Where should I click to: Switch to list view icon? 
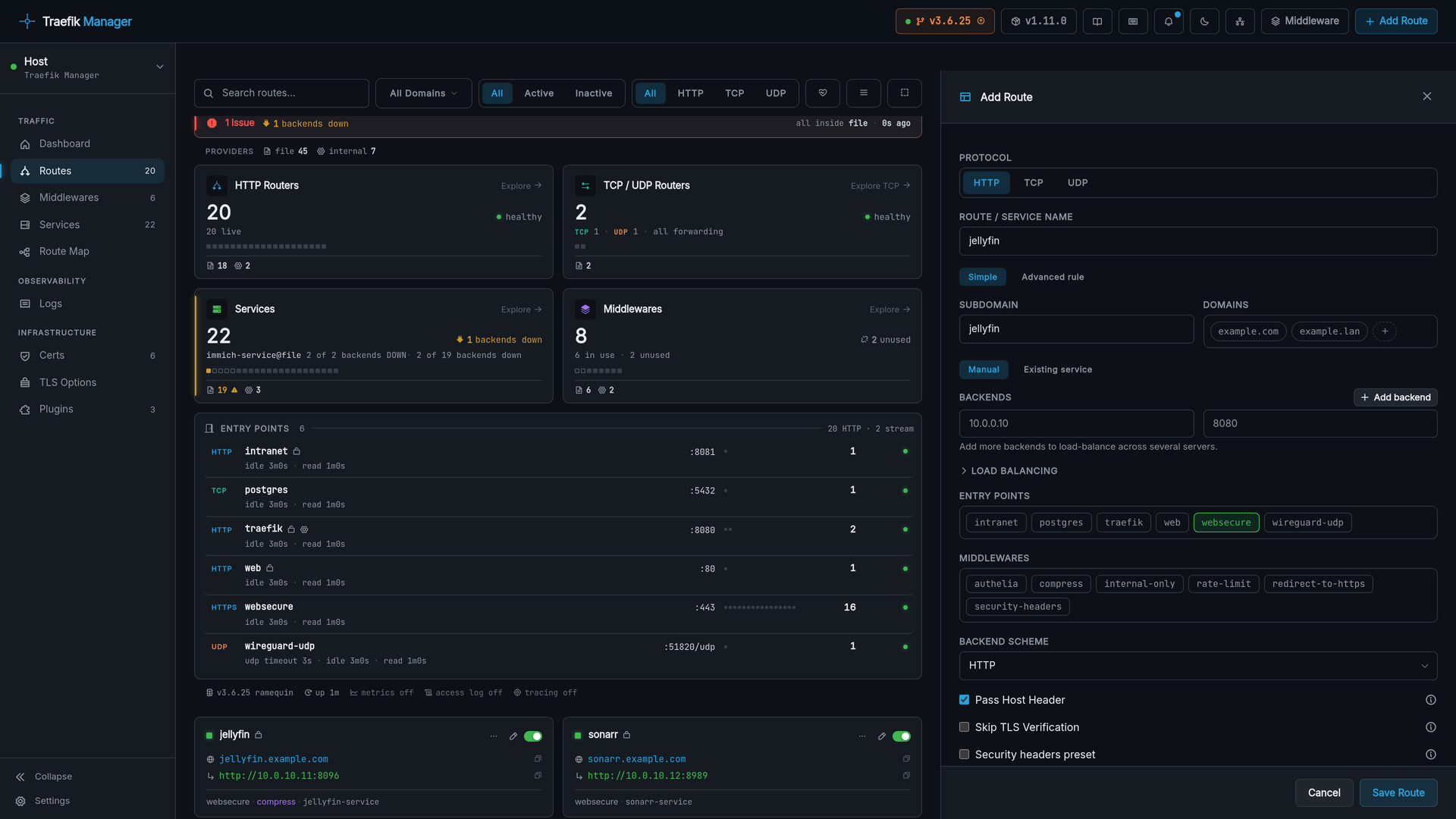click(x=863, y=93)
